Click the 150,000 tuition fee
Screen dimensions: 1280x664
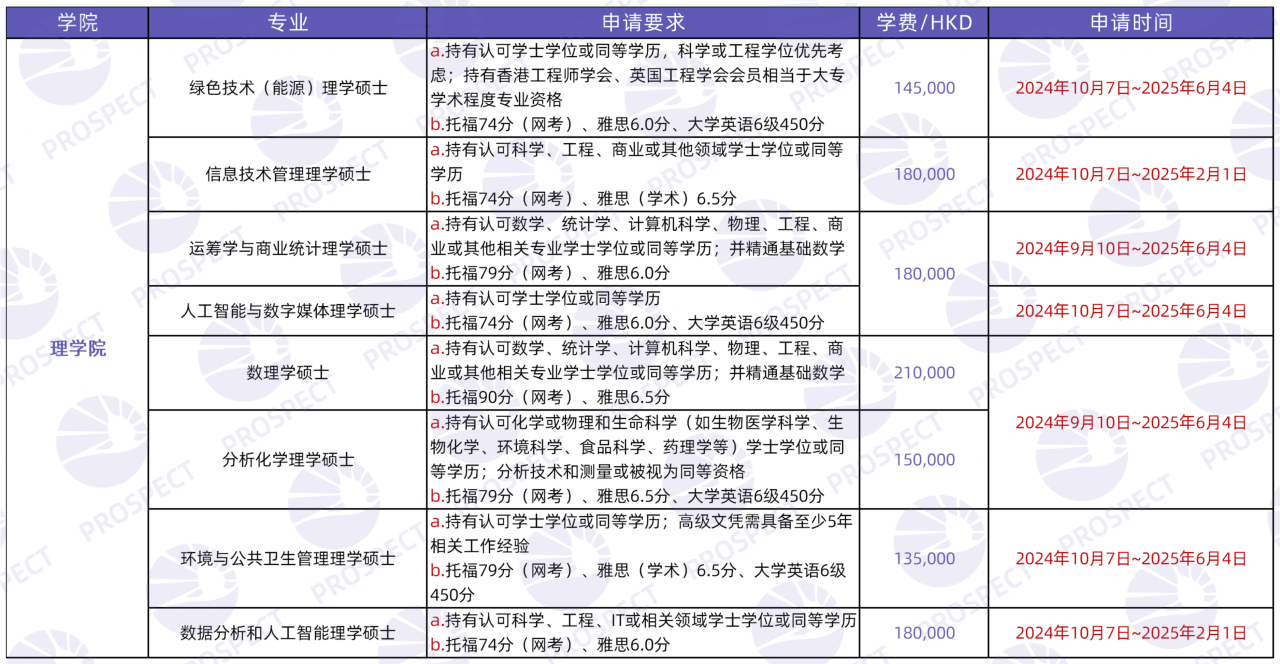[925, 460]
